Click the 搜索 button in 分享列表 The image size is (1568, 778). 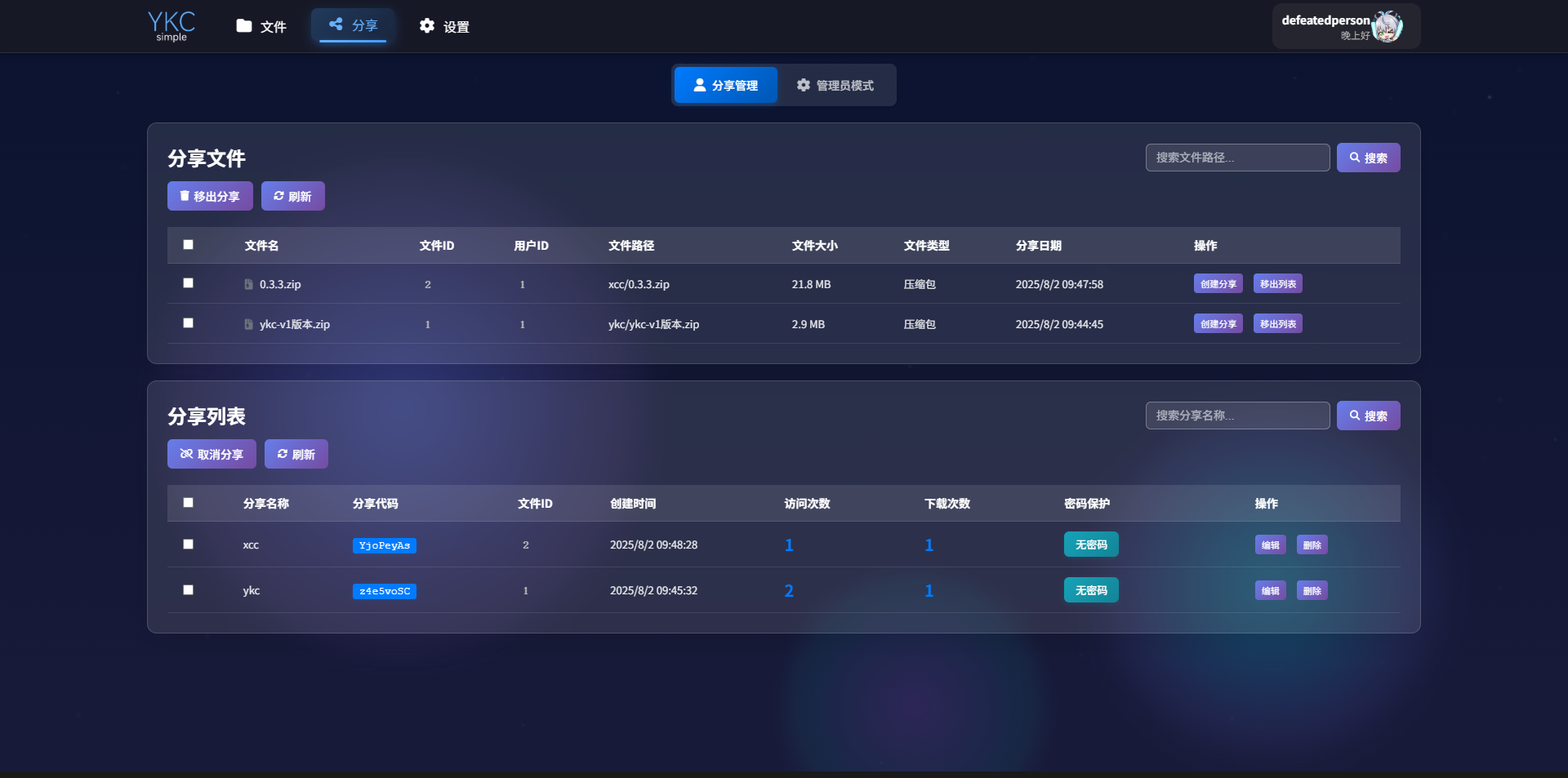pos(1368,416)
